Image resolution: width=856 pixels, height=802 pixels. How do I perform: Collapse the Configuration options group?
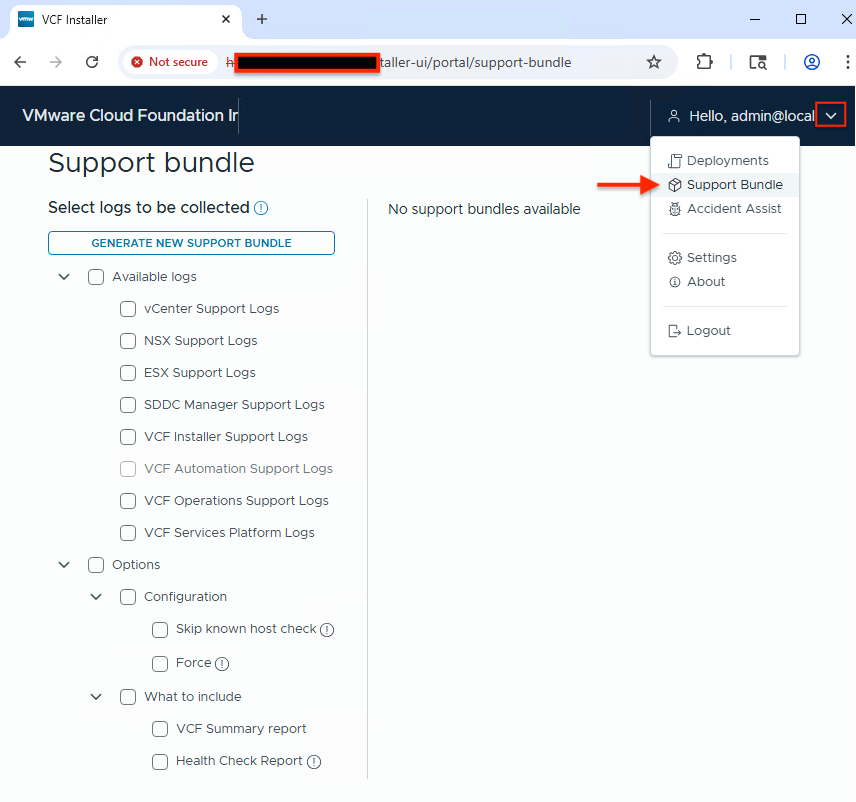pyautogui.click(x=96, y=597)
